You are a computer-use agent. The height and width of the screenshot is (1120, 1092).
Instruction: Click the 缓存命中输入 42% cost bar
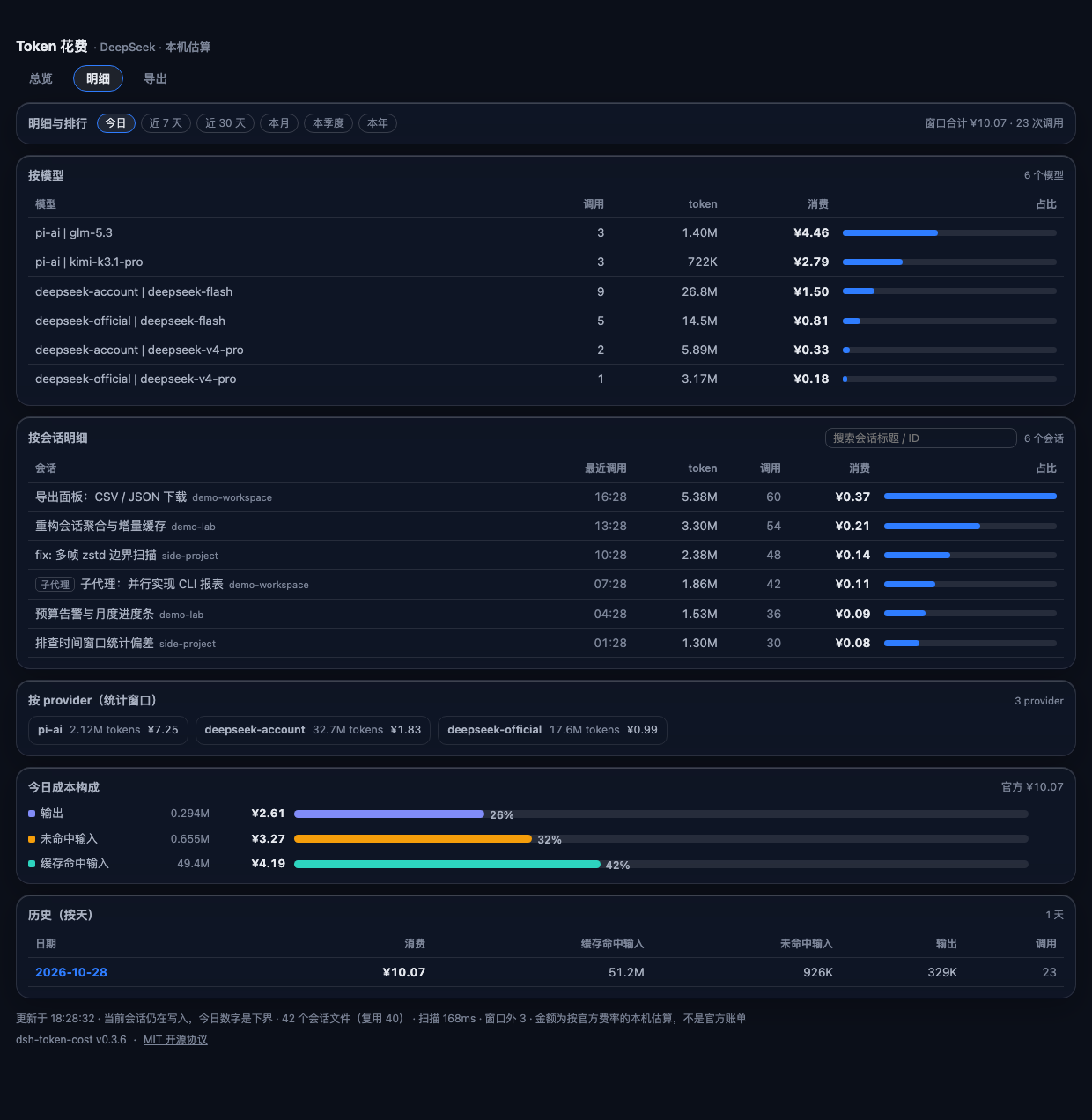[660, 864]
